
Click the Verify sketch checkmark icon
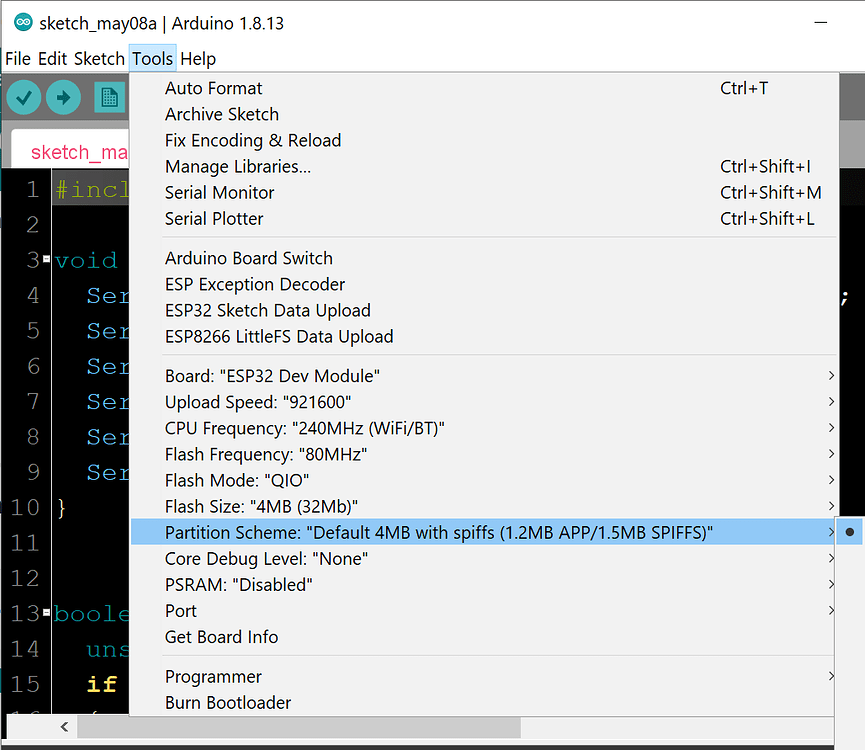23,97
